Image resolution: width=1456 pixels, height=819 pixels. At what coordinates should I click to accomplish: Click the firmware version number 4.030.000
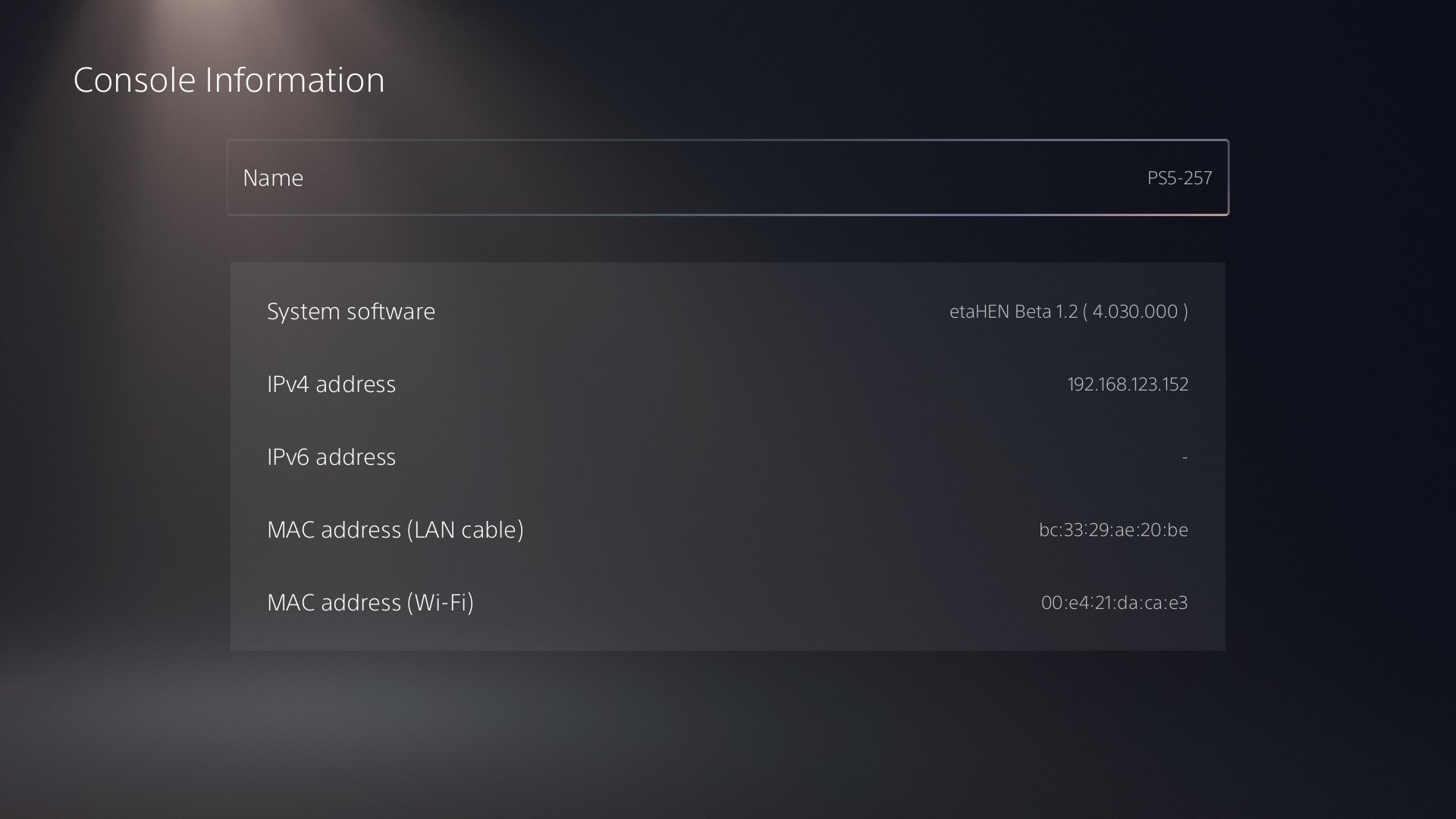1134,311
